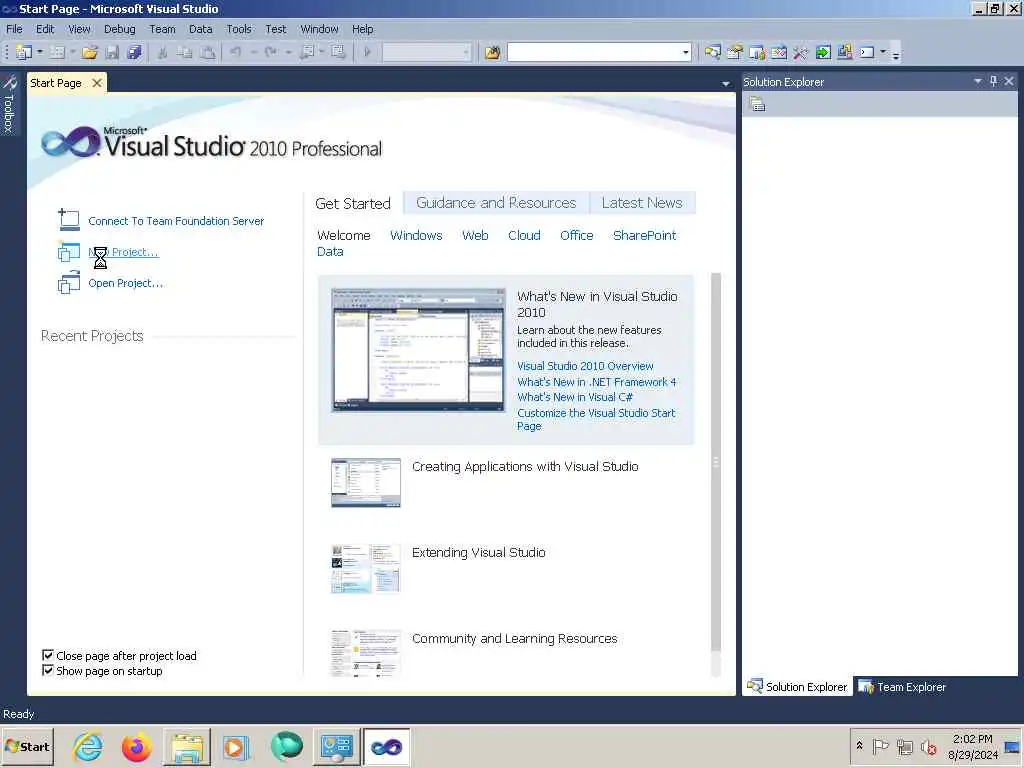Click the Properties Window toolbar icon
Viewport: 1024px width, 768px height.
coord(735,52)
